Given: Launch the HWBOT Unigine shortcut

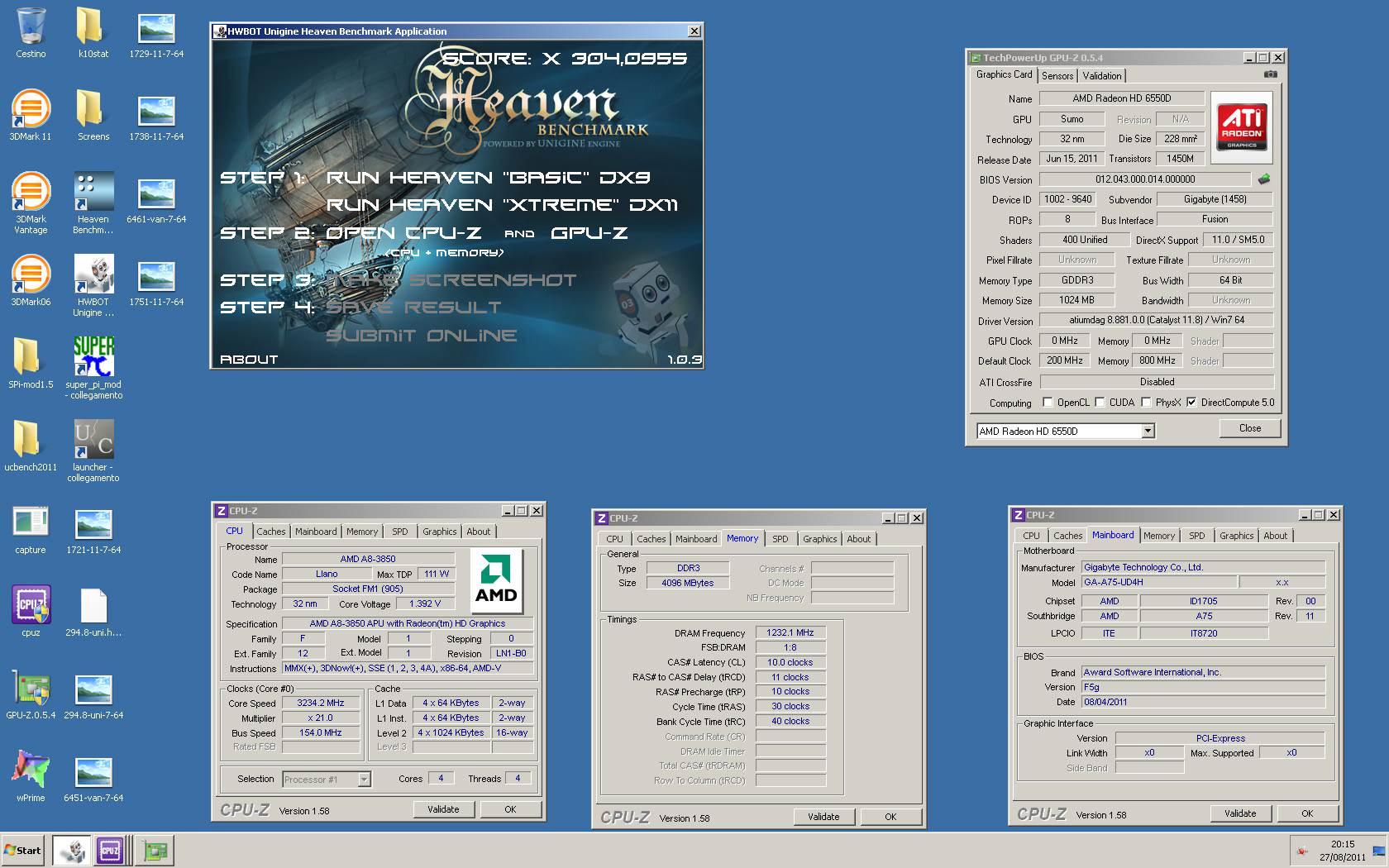Looking at the screenshot, I should point(93,286).
